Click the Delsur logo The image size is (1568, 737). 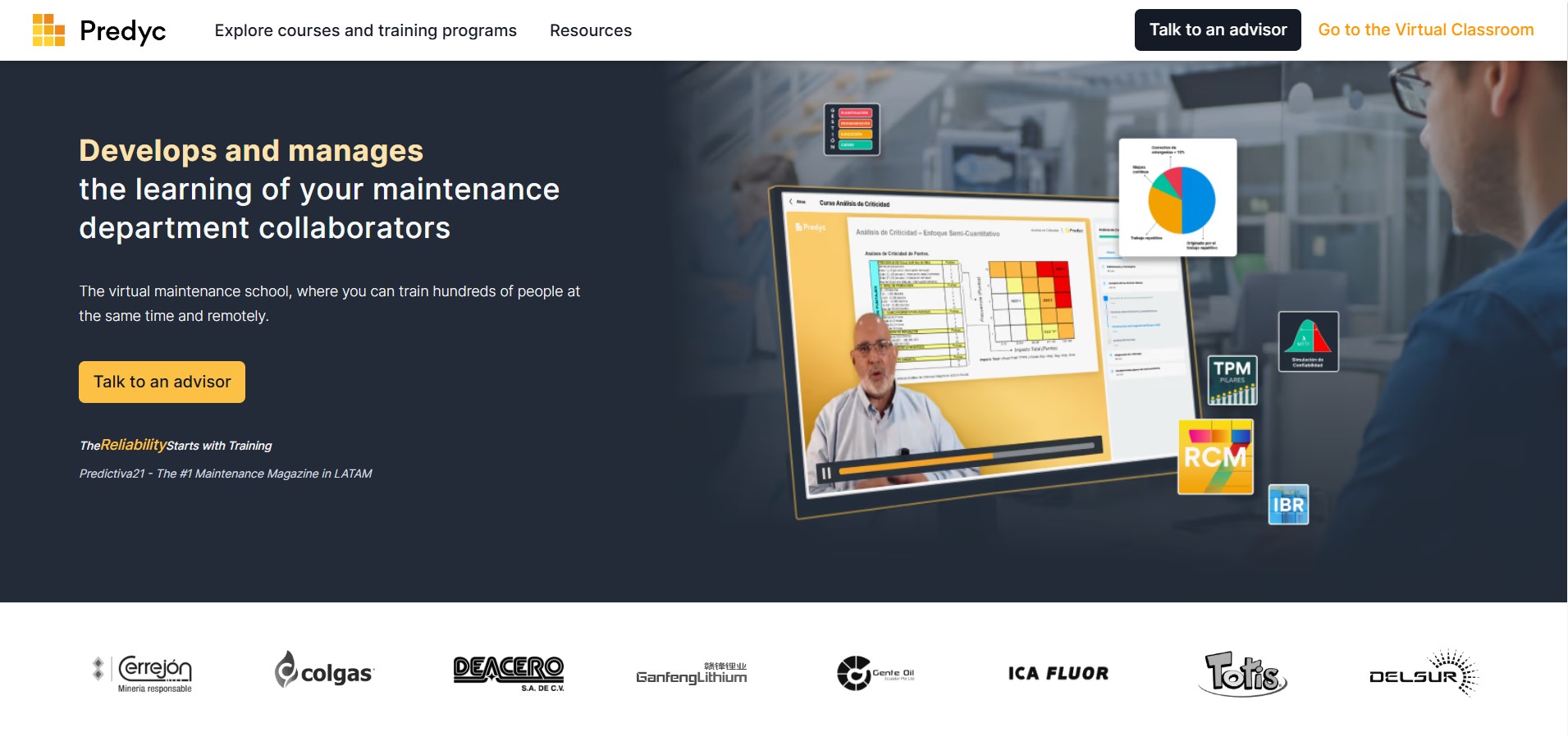(x=1424, y=674)
